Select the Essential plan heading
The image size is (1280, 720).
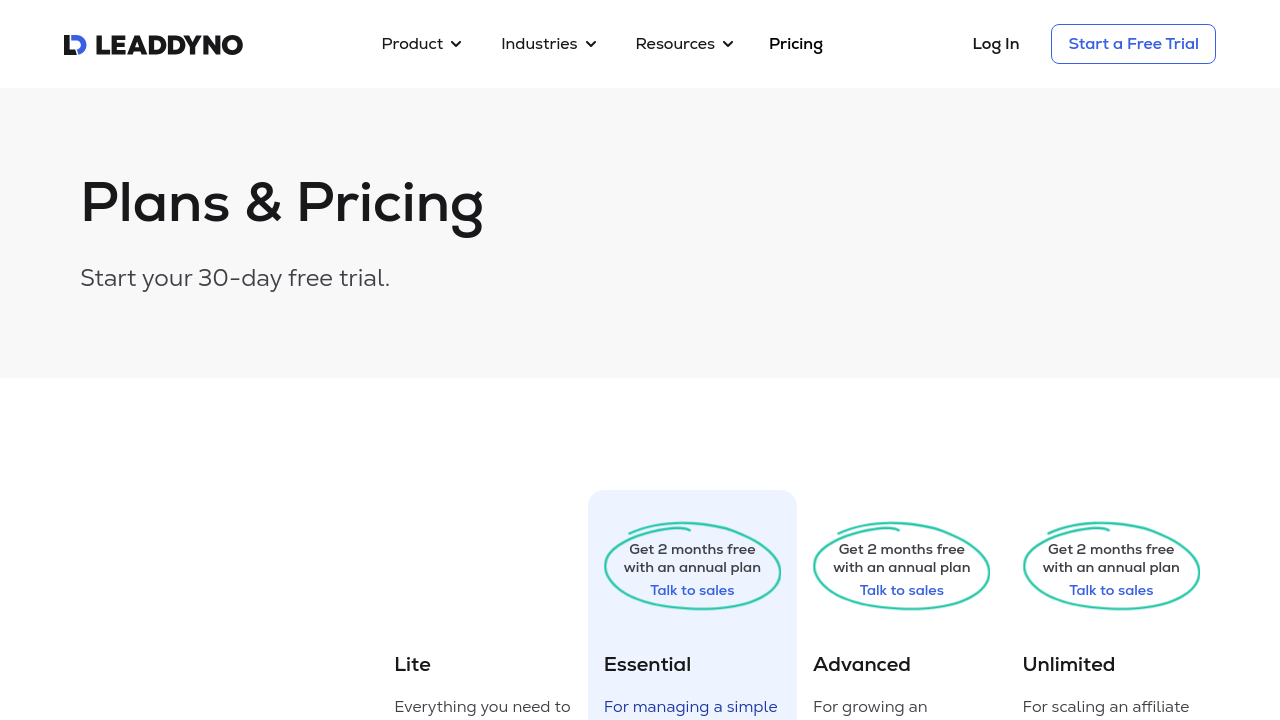pos(647,665)
